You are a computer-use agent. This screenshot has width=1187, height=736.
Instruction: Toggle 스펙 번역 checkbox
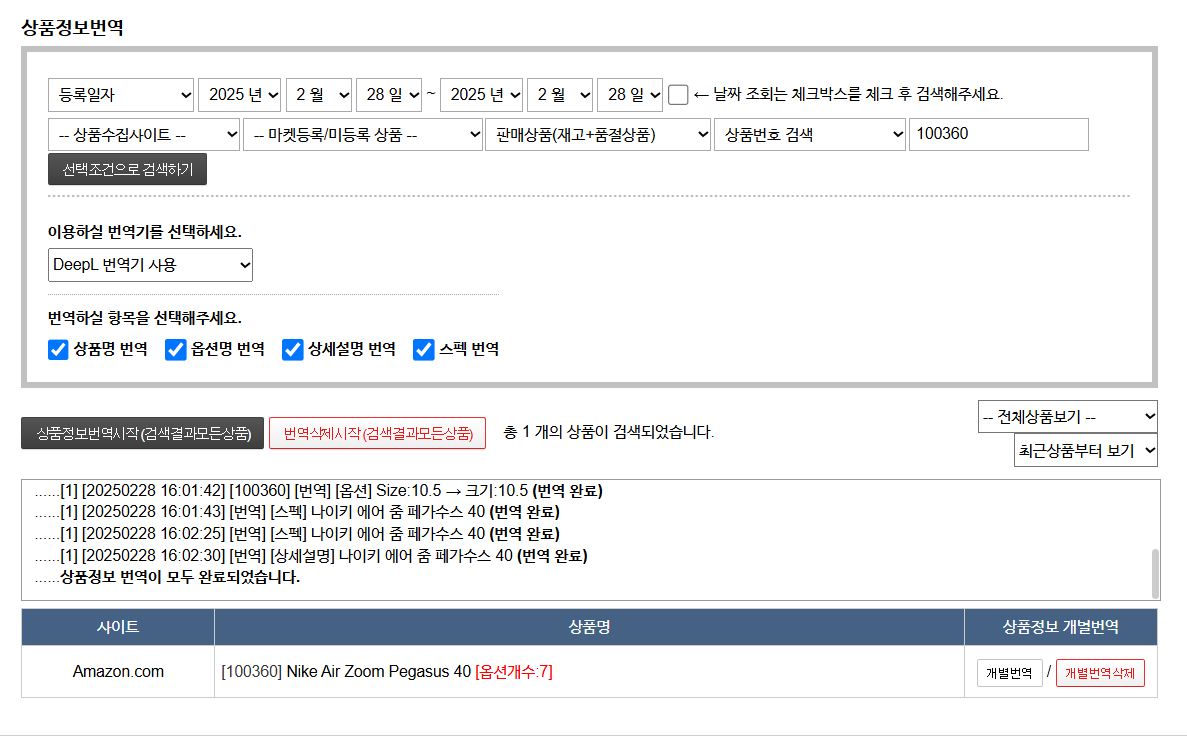tap(424, 349)
